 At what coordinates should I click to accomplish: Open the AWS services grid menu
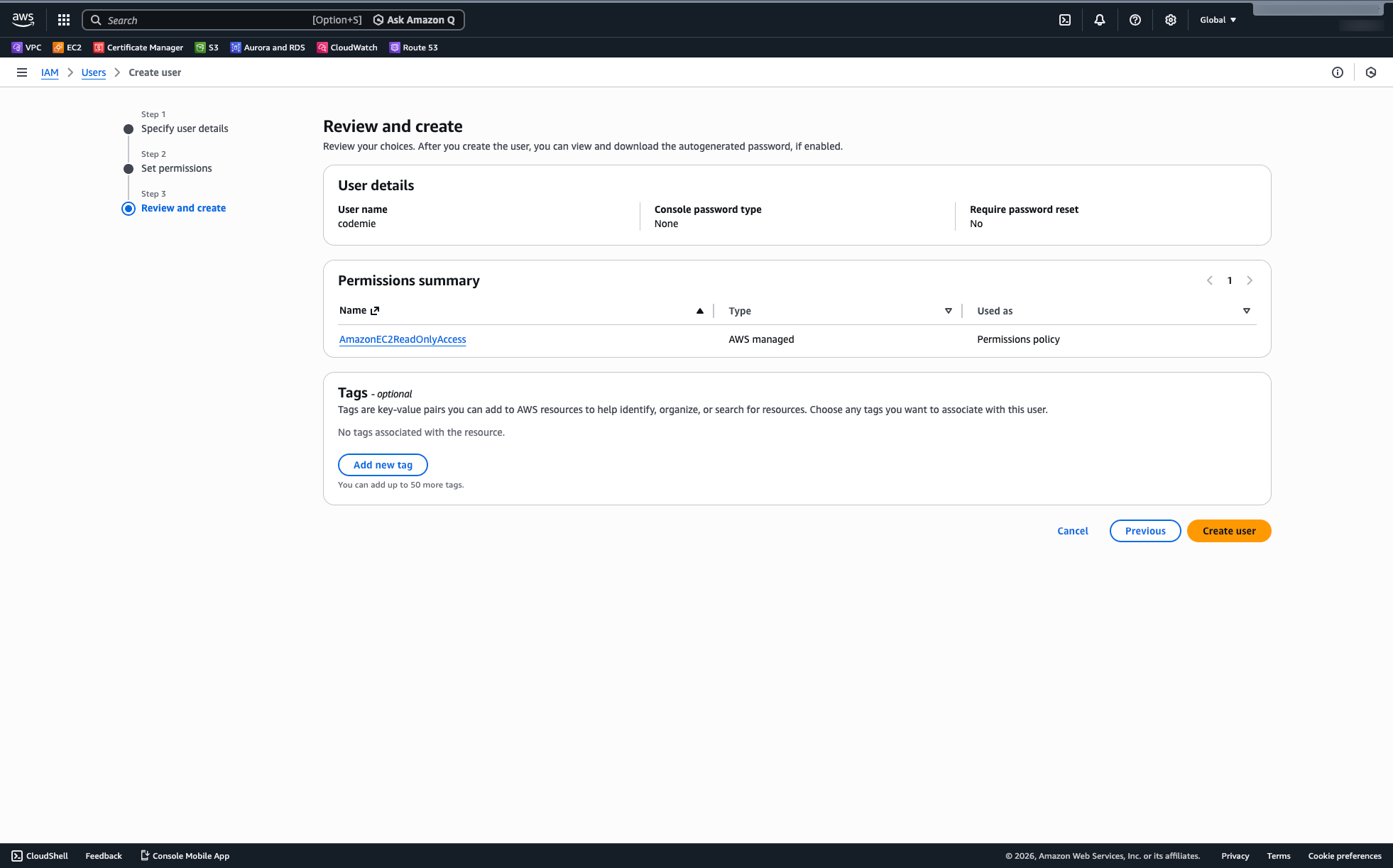[x=64, y=19]
